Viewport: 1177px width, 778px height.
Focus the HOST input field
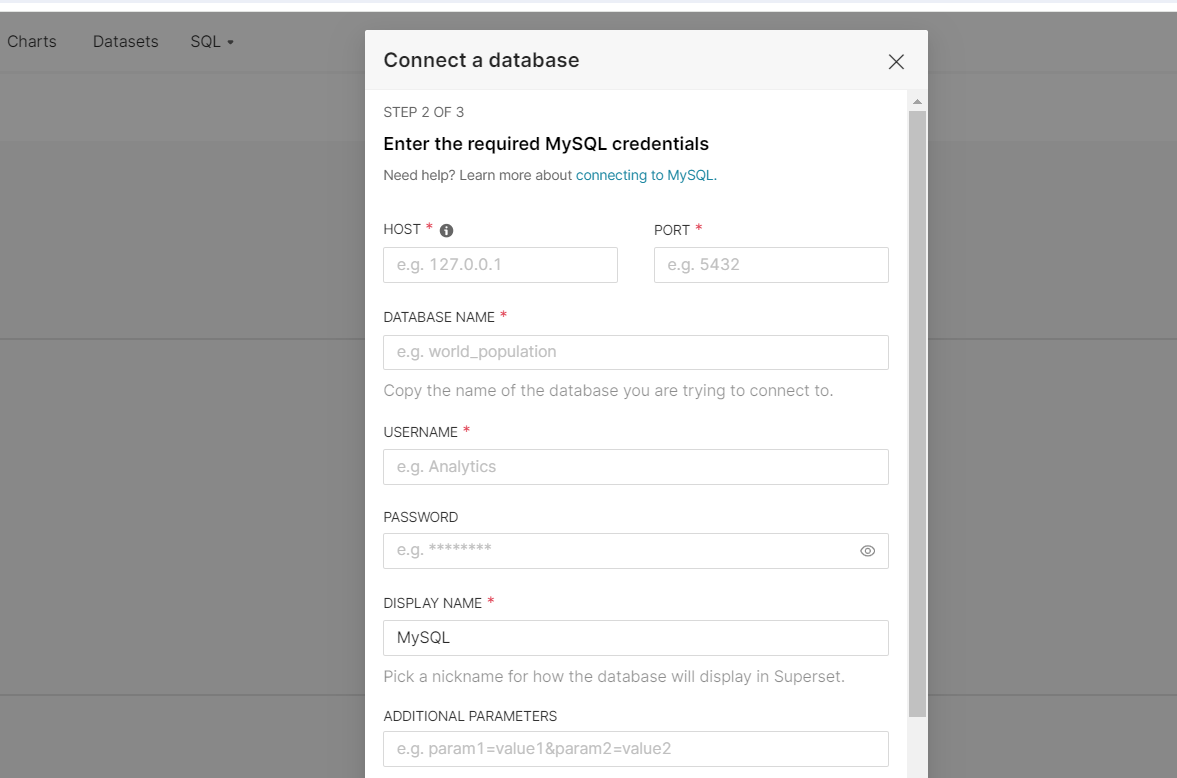[x=501, y=265]
